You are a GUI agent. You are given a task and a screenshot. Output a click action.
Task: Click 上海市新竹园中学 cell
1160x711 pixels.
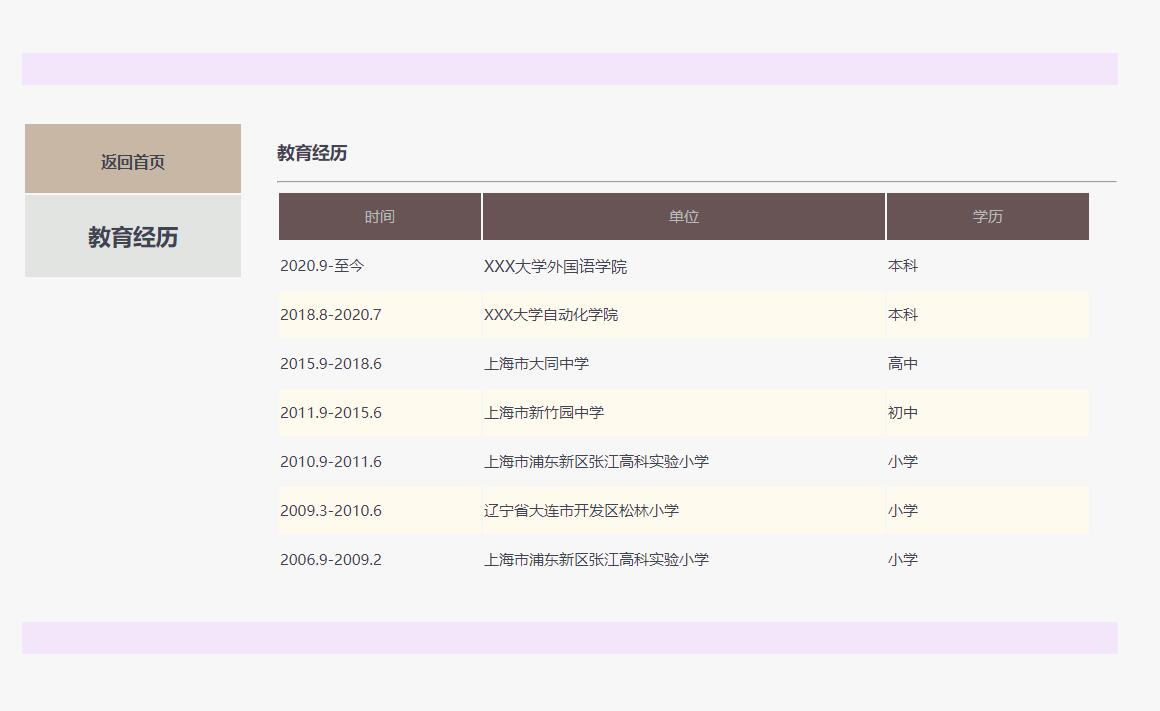pos(684,412)
